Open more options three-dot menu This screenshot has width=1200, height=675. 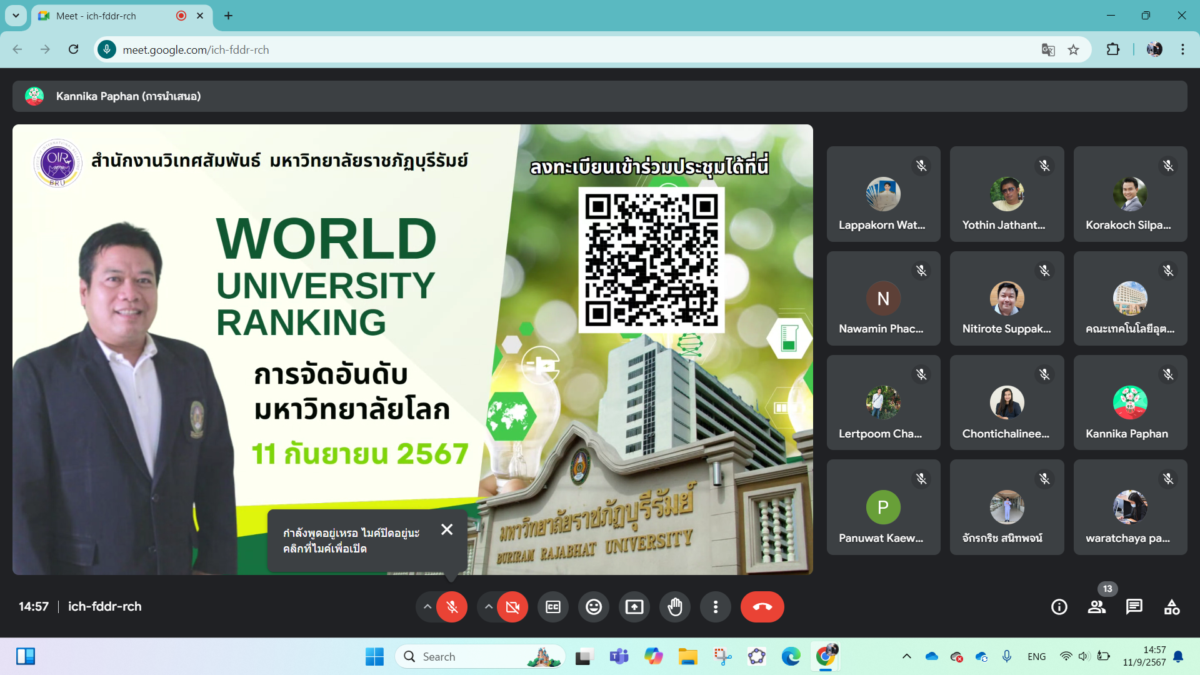[x=715, y=606]
